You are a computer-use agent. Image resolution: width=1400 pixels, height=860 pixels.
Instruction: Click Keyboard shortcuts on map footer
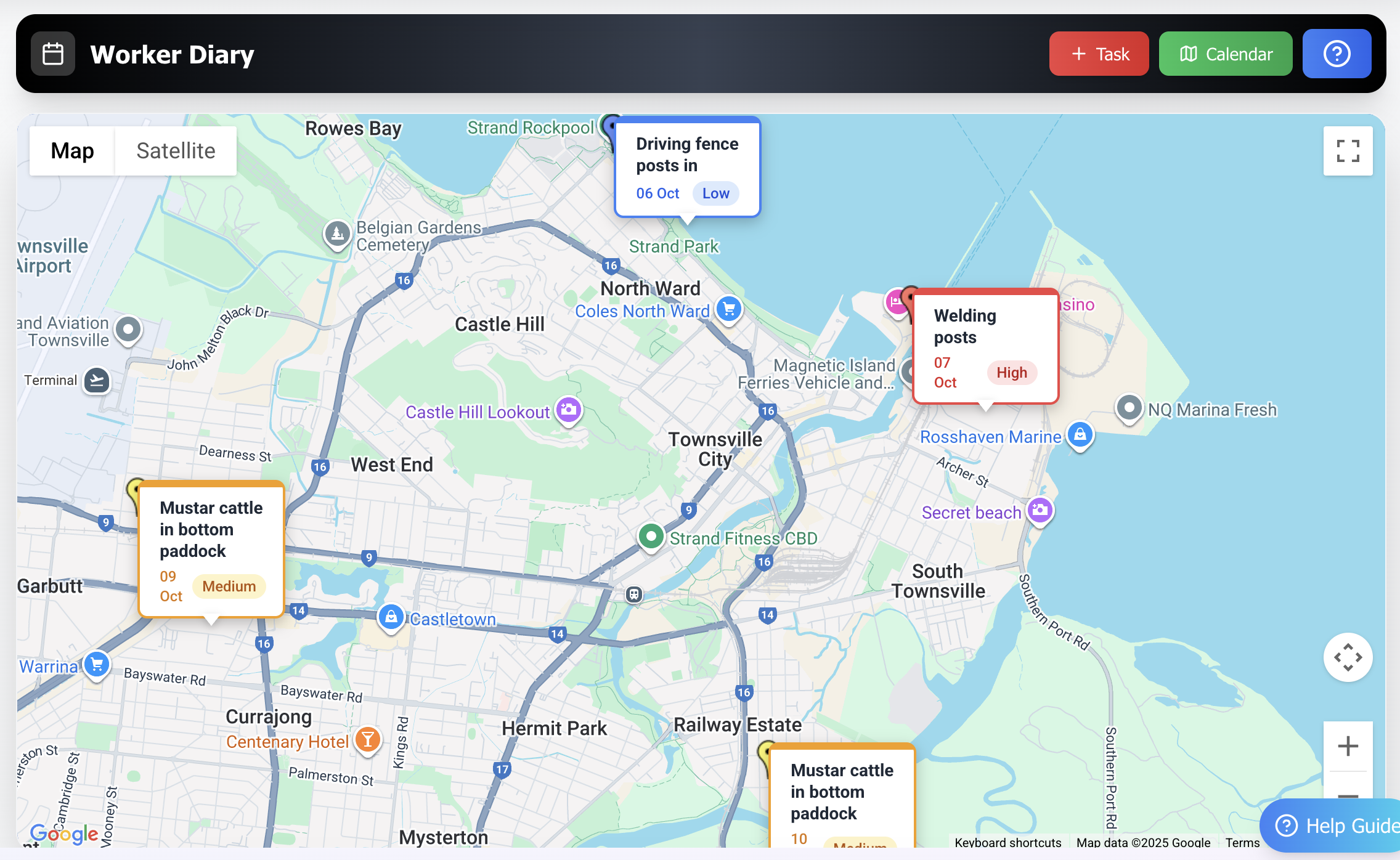(1007, 842)
